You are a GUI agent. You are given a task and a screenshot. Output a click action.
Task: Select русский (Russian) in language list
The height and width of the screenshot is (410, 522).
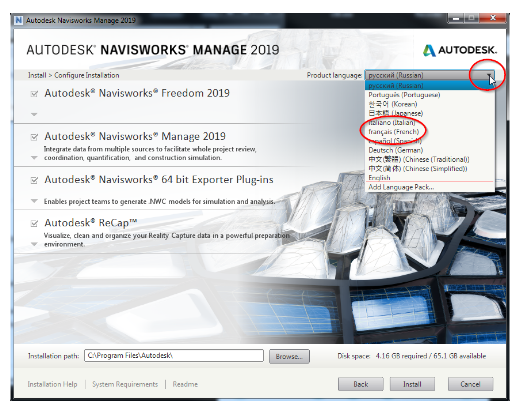(x=430, y=86)
